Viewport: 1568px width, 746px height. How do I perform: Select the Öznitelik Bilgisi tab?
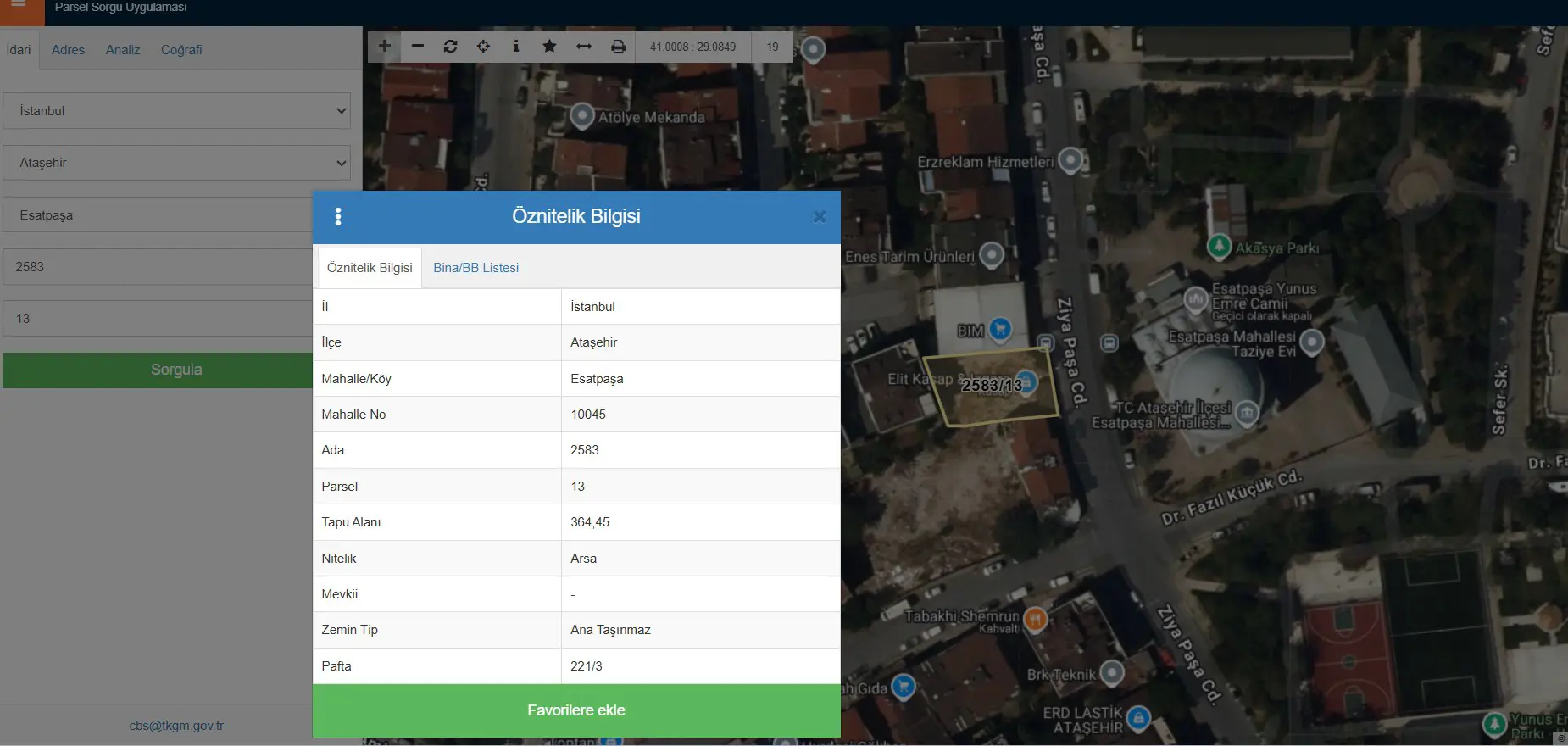click(370, 268)
